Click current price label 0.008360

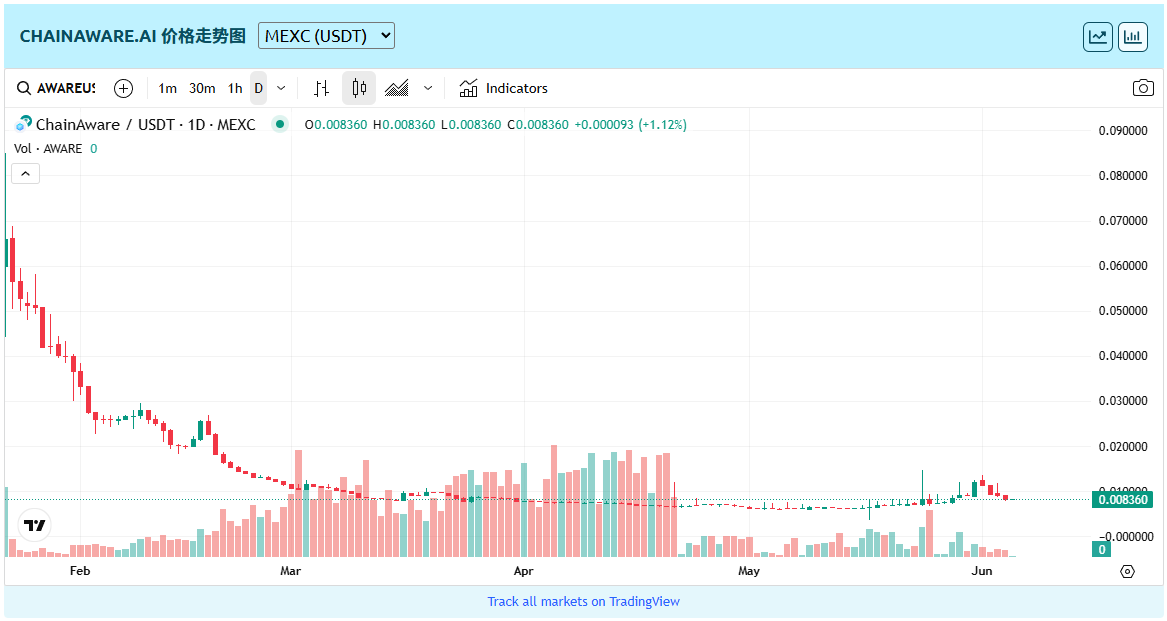(x=1122, y=500)
